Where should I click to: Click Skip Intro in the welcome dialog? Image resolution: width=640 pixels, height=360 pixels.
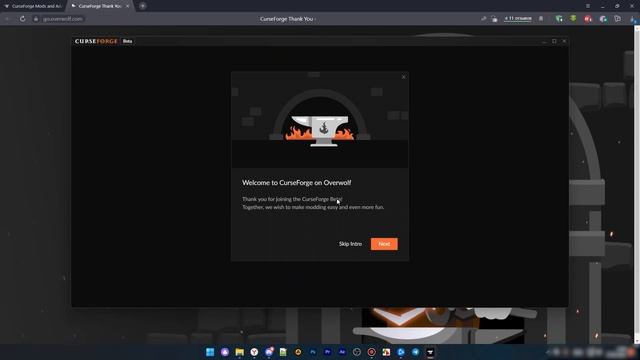tap(350, 244)
